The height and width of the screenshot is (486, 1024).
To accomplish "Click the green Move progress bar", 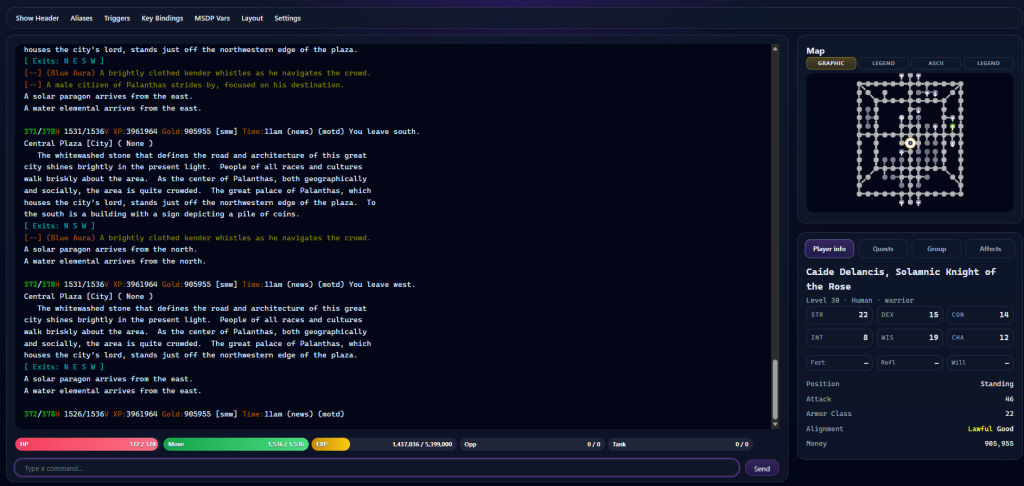I will pyautogui.click(x=235, y=444).
